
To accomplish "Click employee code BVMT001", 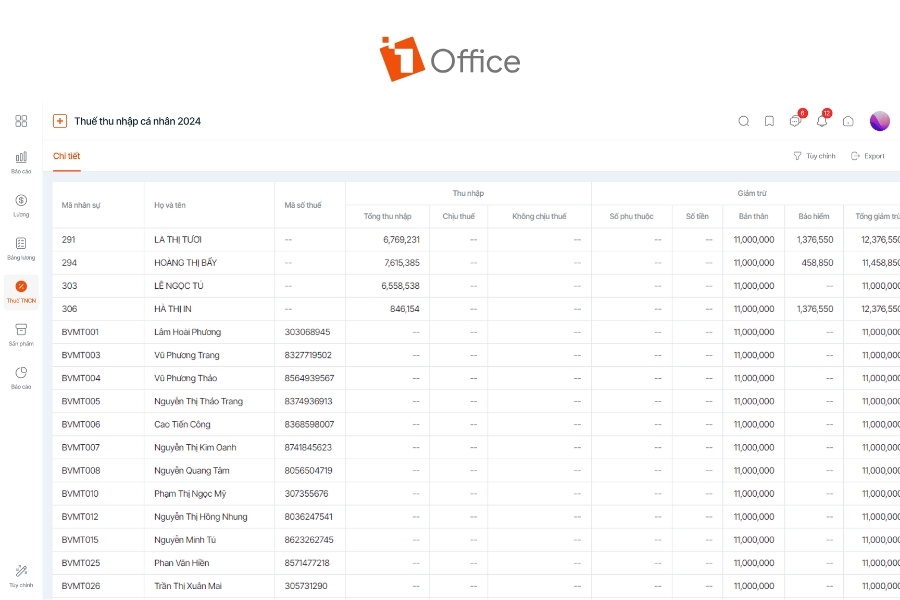I will coord(80,332).
